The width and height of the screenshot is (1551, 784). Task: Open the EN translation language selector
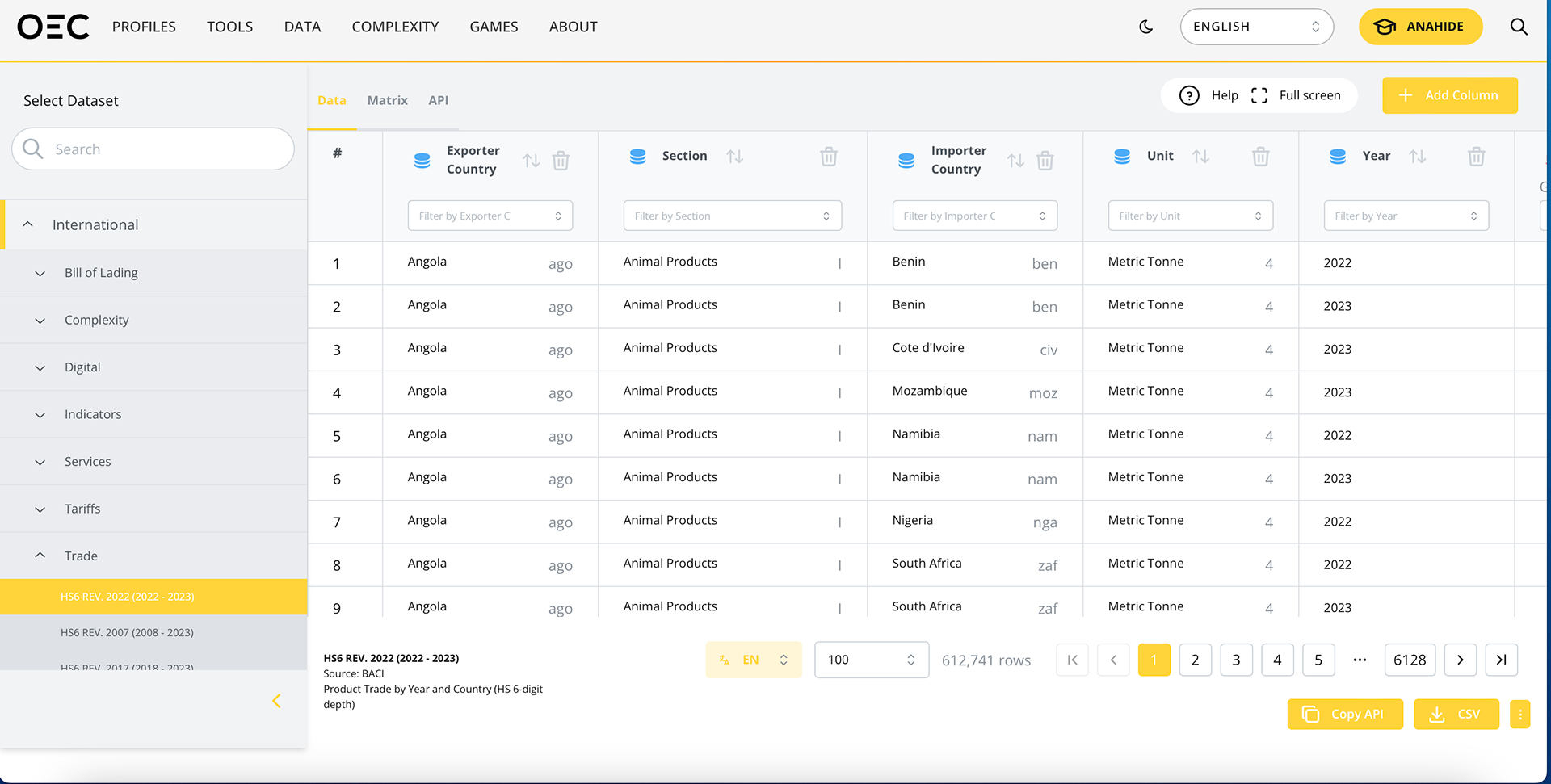754,660
